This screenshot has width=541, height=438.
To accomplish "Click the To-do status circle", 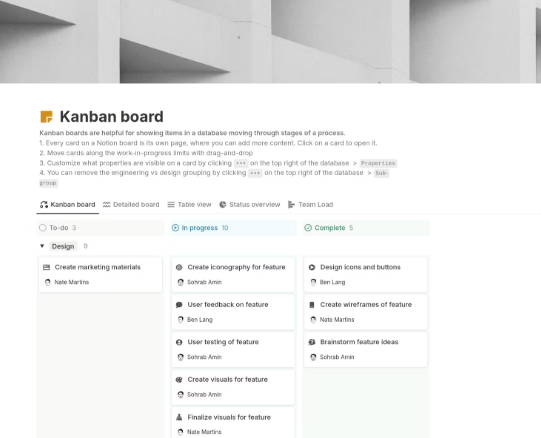I will (43, 228).
